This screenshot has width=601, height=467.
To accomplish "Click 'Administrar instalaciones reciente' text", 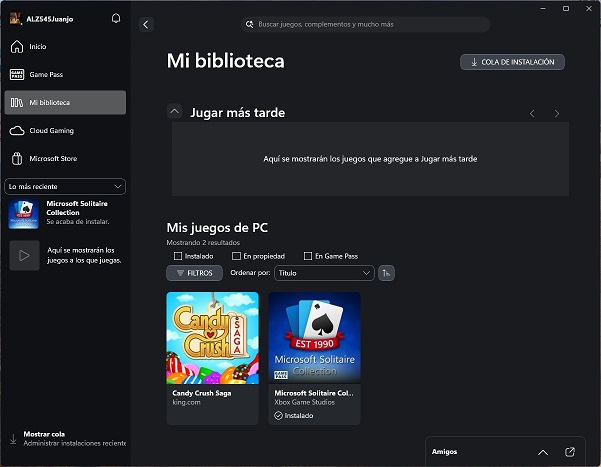I will (x=74, y=443).
